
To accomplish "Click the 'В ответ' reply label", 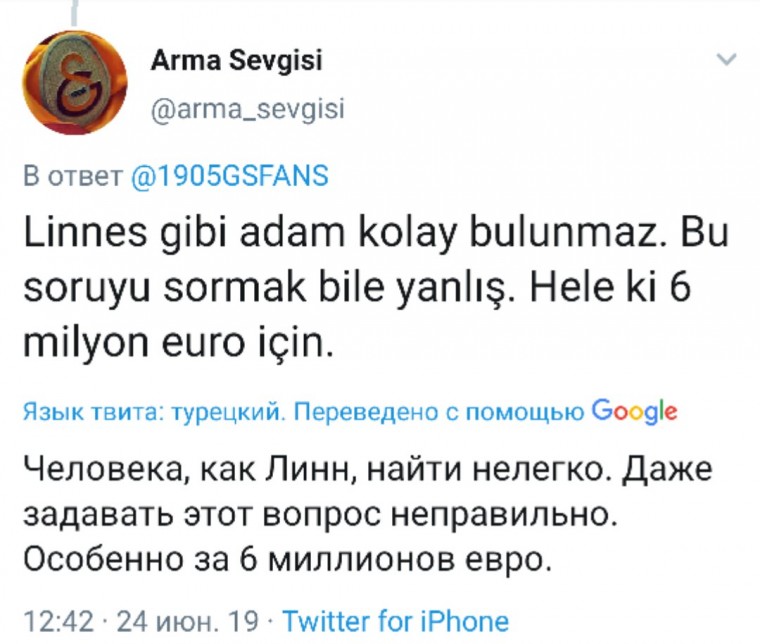I will click(72, 176).
